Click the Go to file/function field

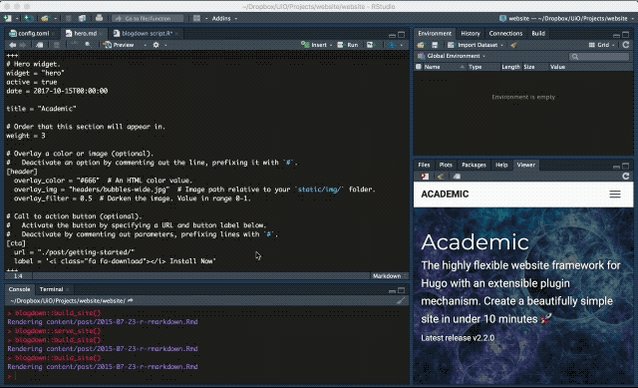coord(147,18)
